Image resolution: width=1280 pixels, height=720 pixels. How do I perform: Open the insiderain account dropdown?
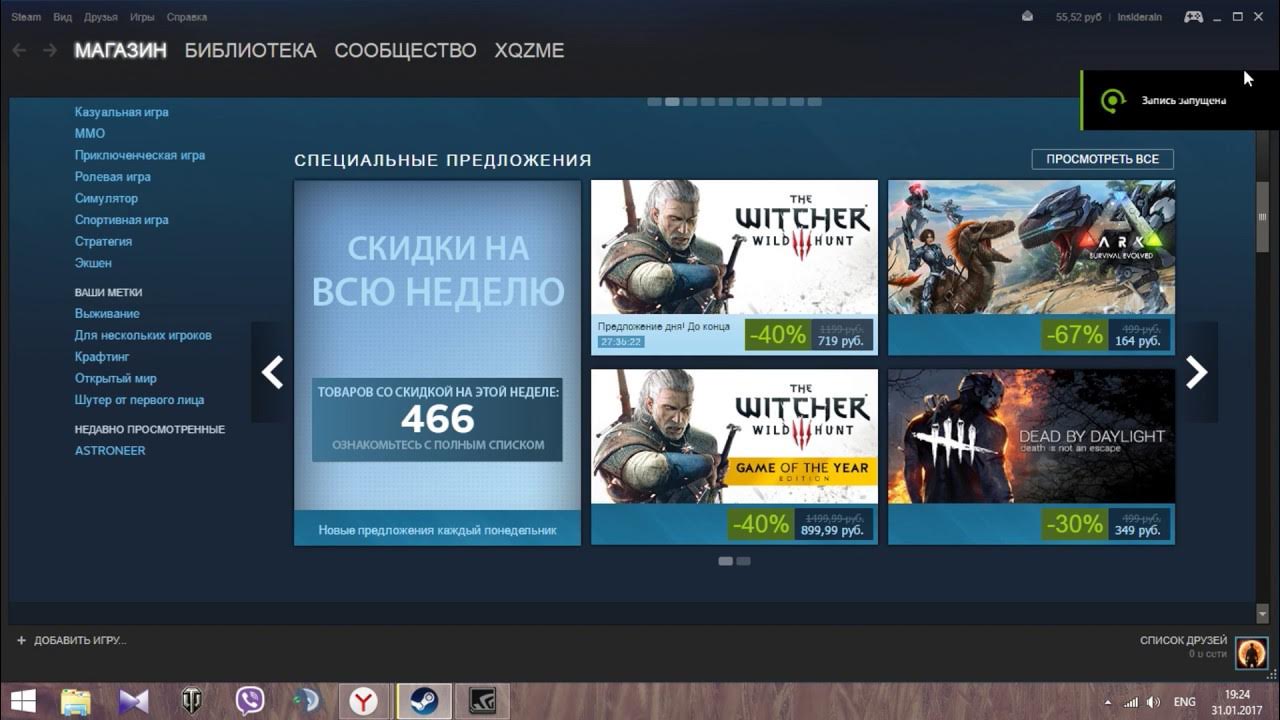coord(1139,17)
